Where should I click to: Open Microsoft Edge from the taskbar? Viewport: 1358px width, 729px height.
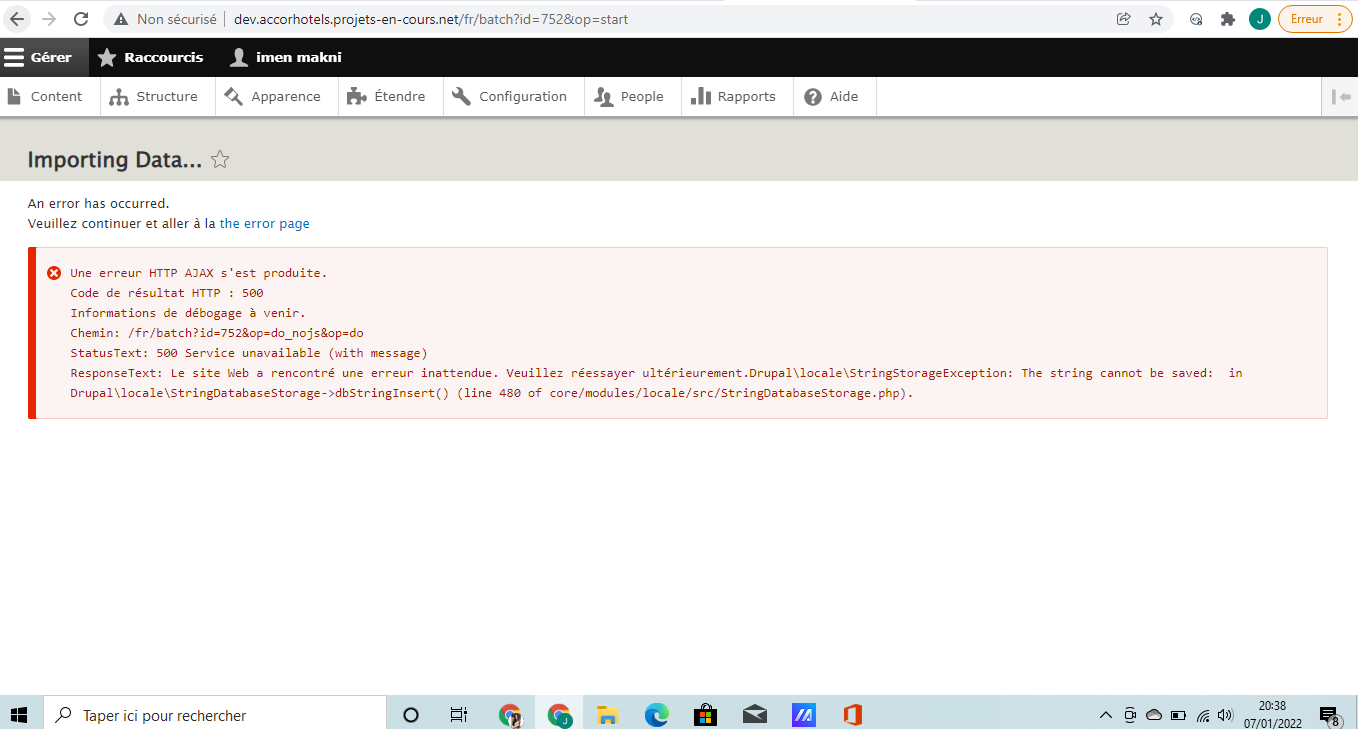[x=656, y=714]
